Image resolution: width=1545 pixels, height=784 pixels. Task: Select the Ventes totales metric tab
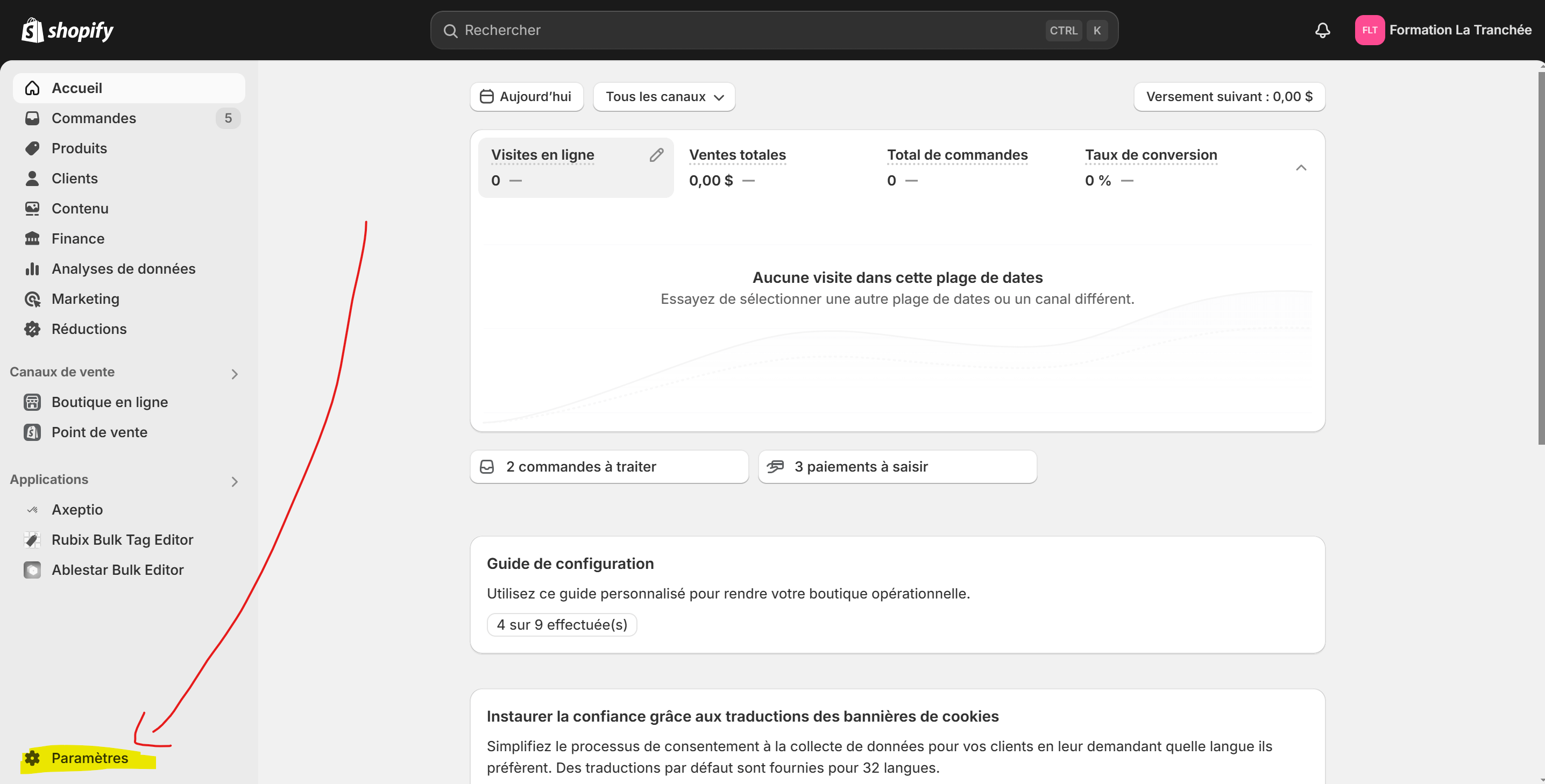coord(737,167)
